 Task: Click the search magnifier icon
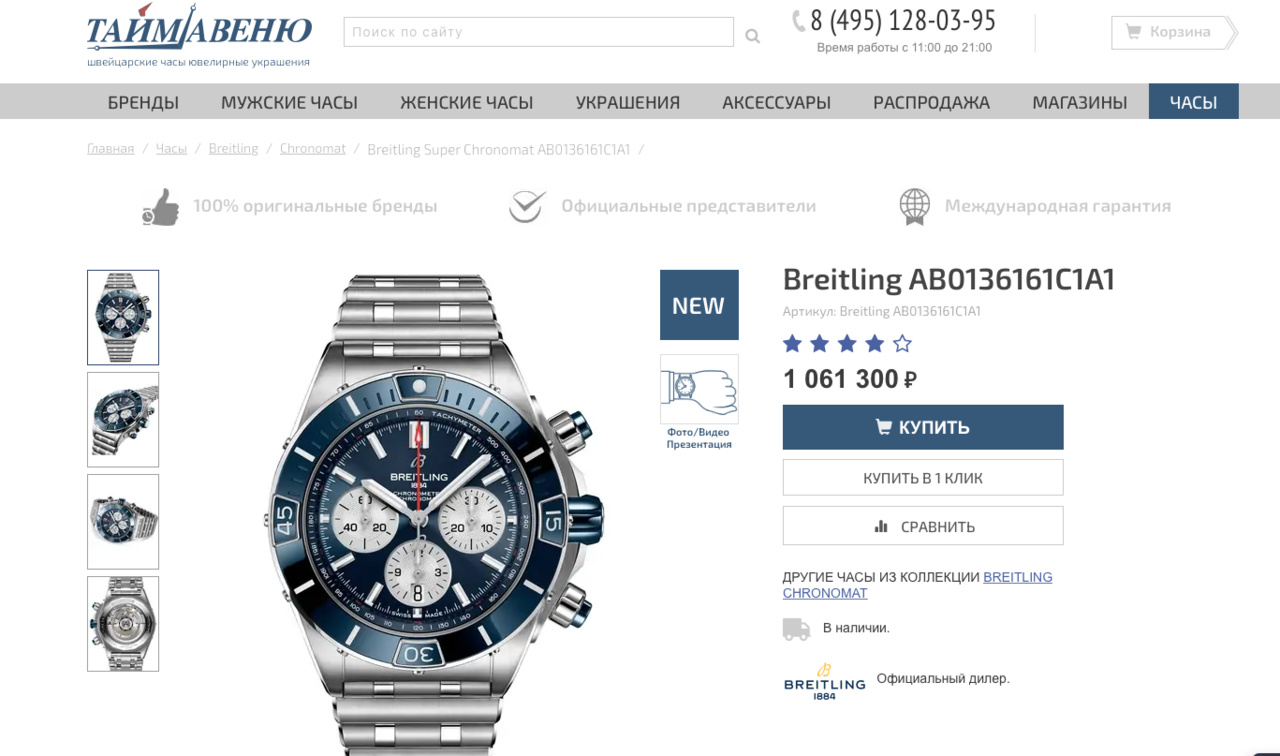[x=752, y=36]
